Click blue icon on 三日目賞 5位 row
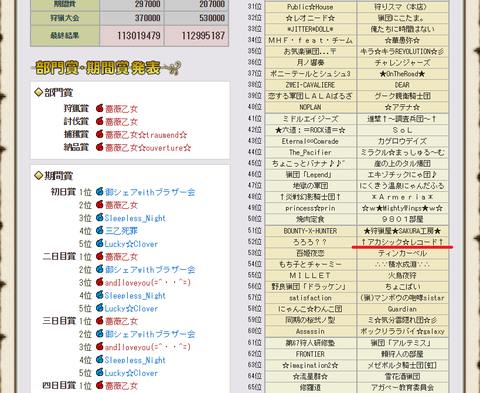The image size is (480, 393). tap(99, 372)
